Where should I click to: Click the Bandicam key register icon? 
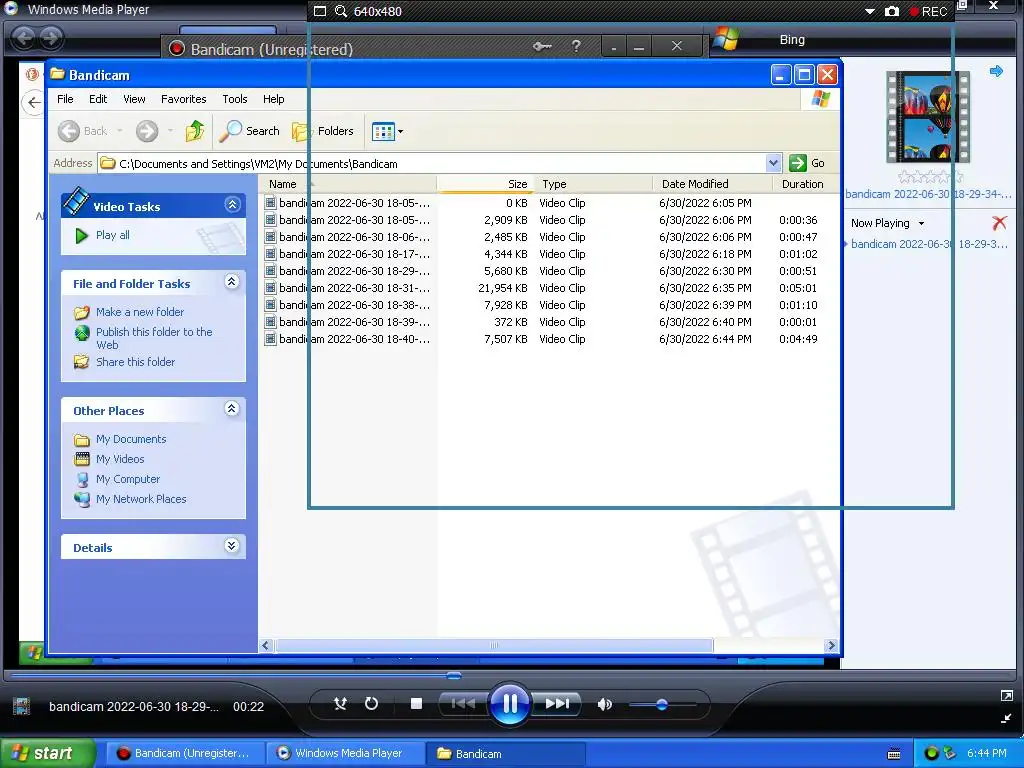pyautogui.click(x=541, y=46)
